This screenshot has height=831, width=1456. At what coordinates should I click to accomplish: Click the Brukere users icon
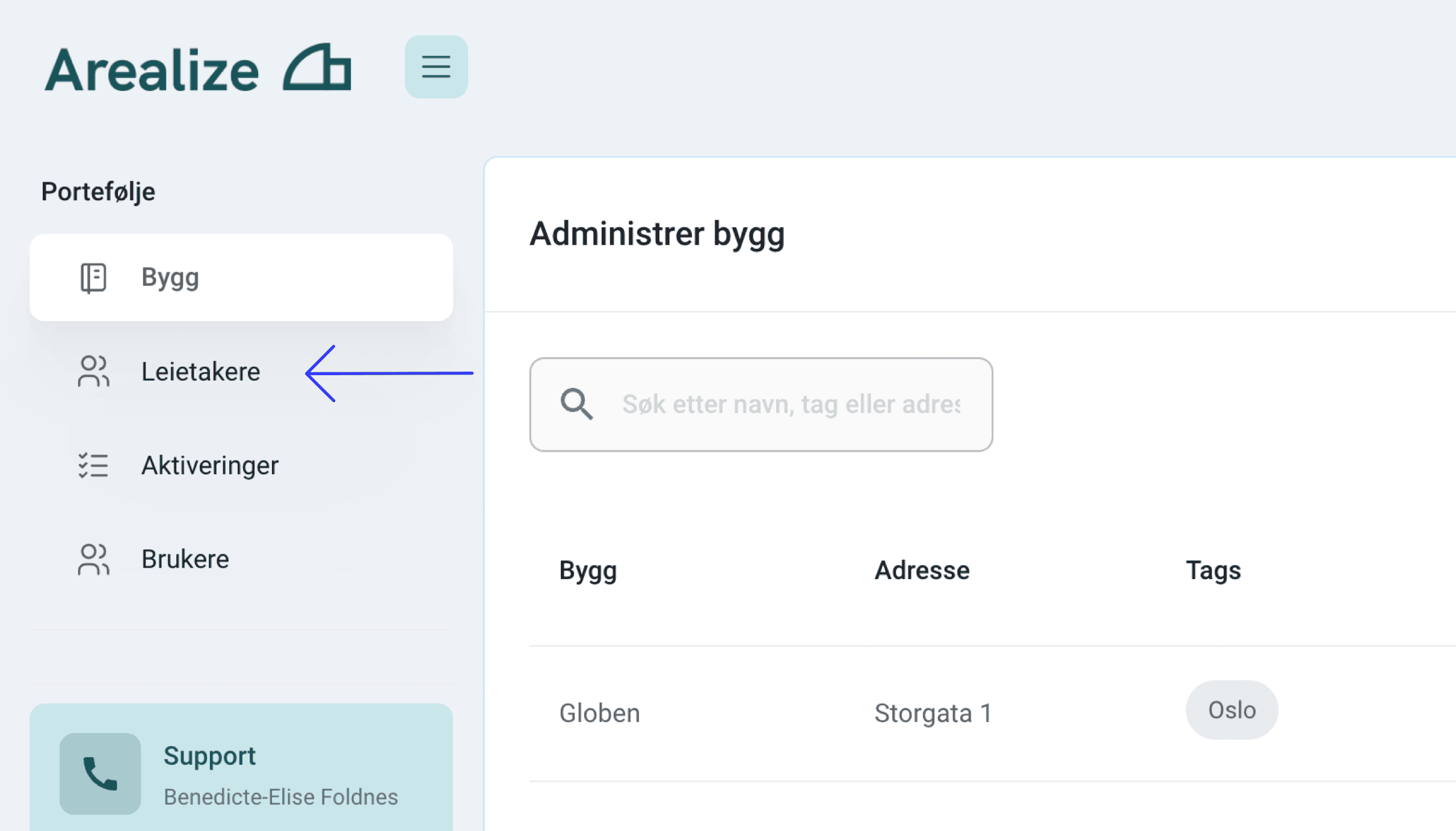tap(93, 559)
